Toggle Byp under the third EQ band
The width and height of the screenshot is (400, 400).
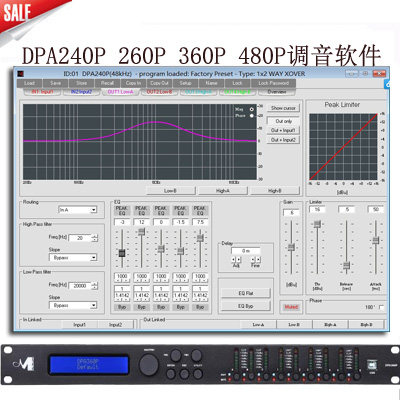(x=161, y=307)
